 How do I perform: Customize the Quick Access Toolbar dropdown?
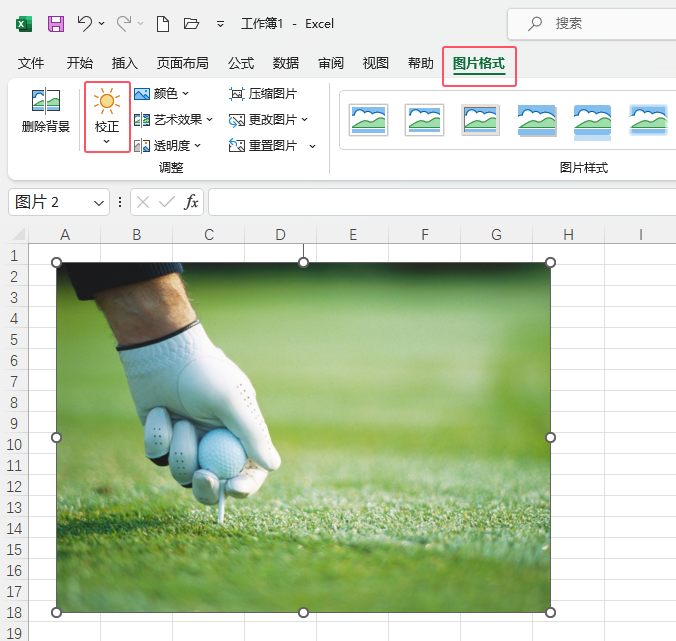click(220, 24)
